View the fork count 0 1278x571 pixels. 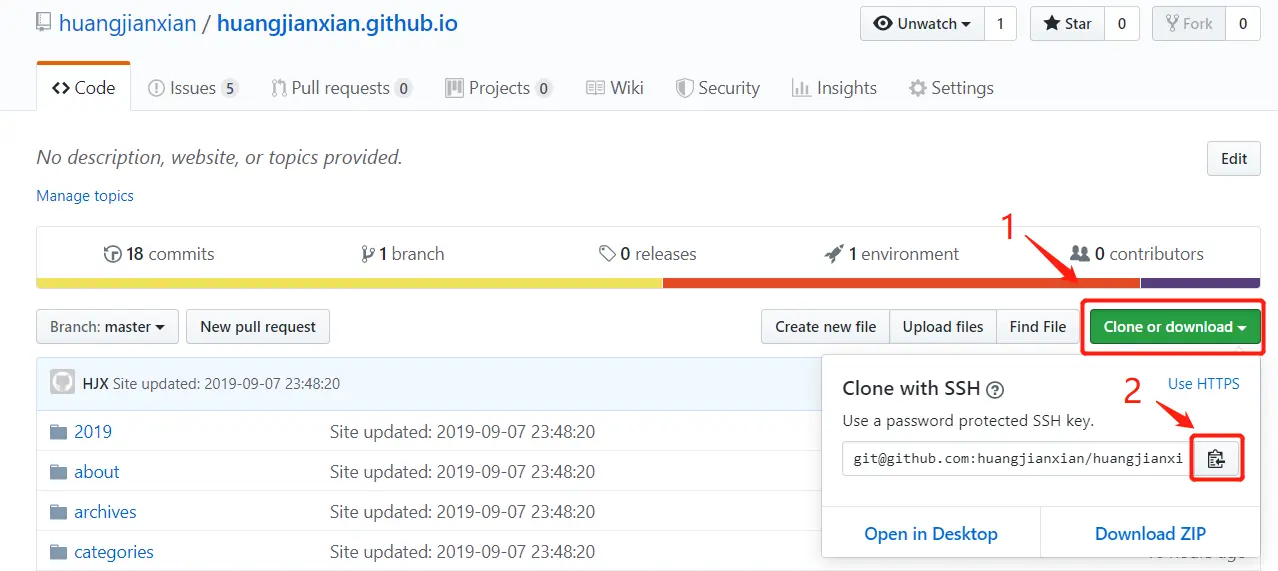1243,24
